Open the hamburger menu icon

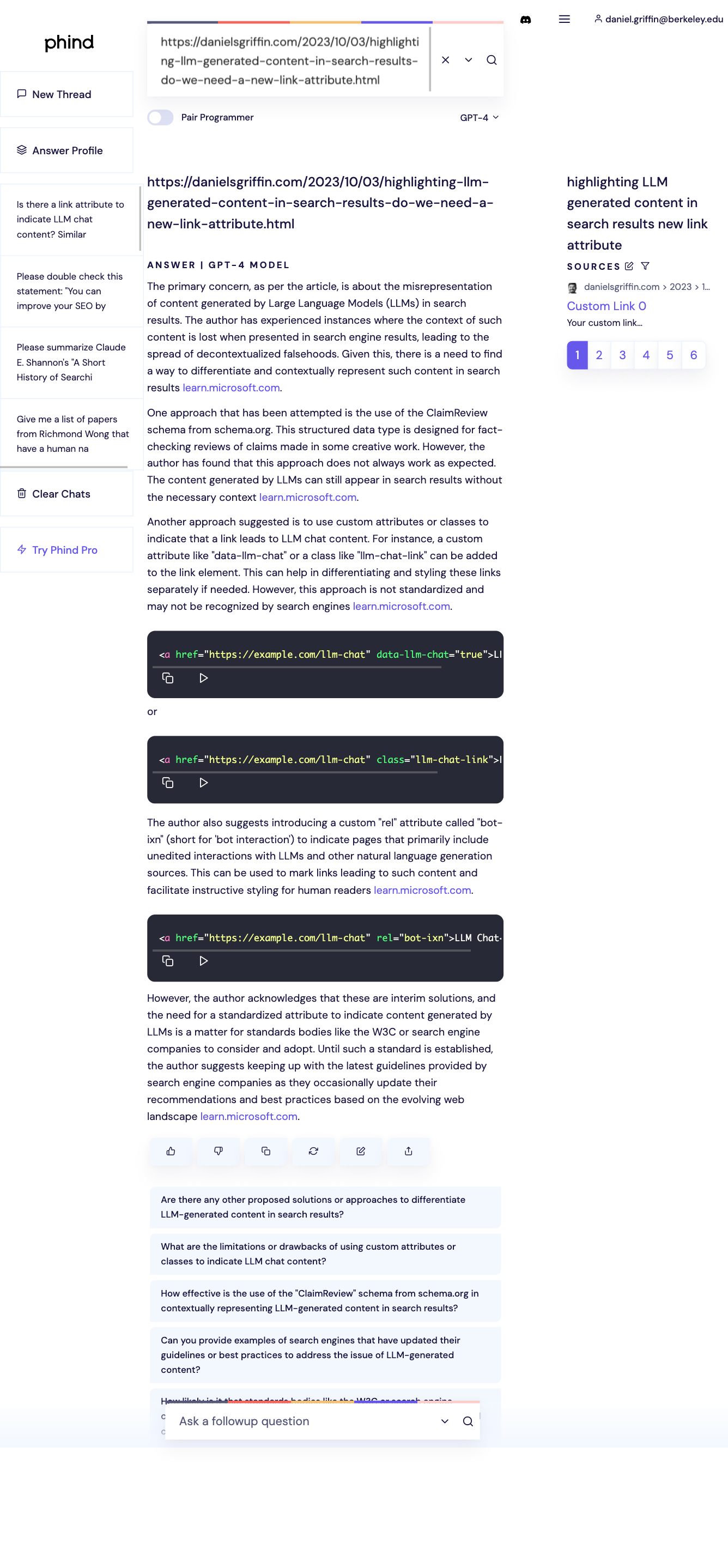click(565, 20)
